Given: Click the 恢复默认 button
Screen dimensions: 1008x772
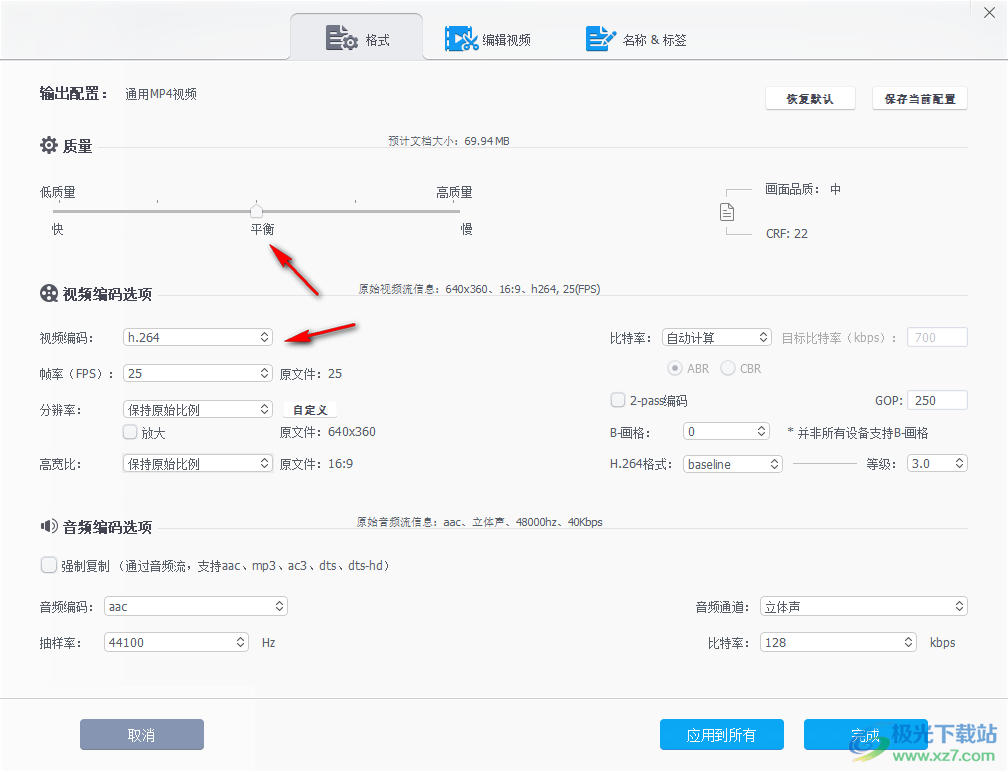Looking at the screenshot, I should (810, 97).
